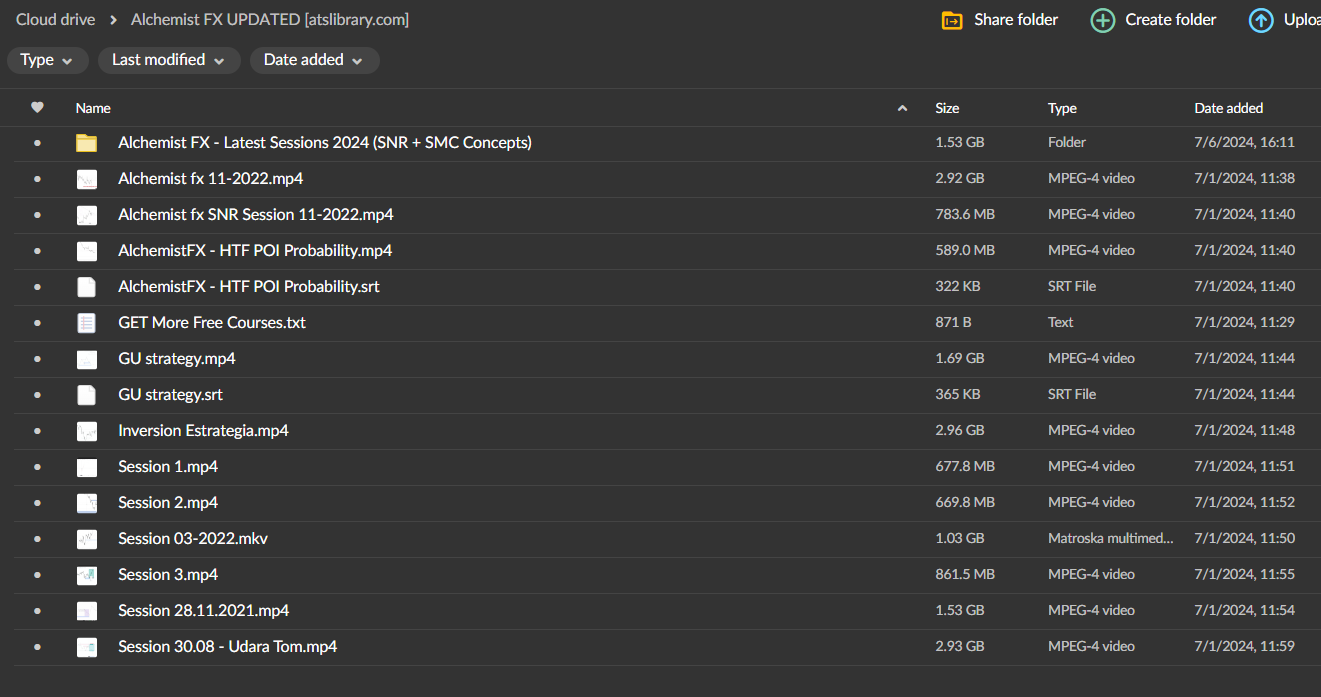Click the Upload arrow icon
The height and width of the screenshot is (697, 1321).
click(1261, 20)
